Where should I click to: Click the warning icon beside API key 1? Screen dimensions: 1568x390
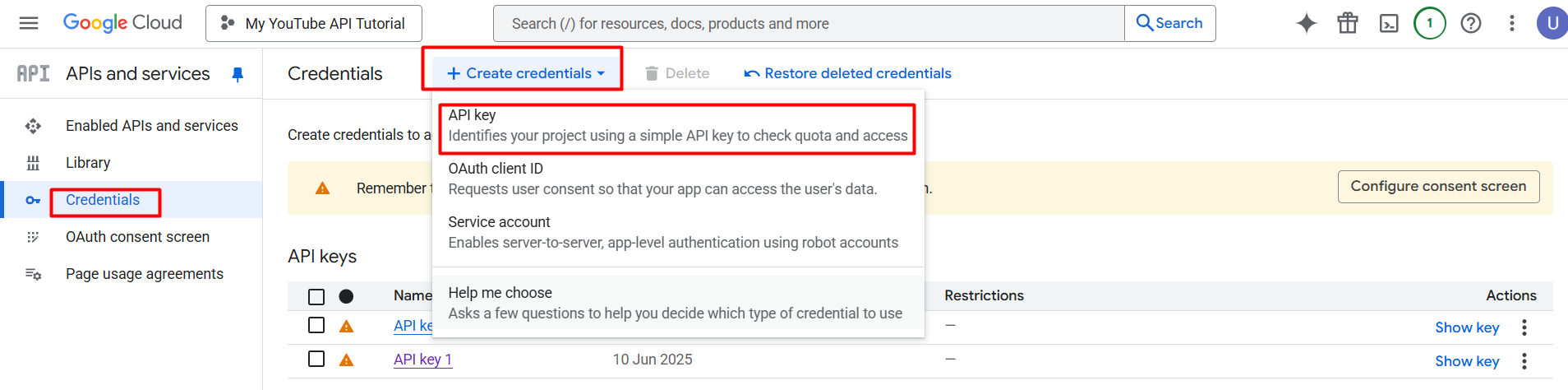point(347,360)
